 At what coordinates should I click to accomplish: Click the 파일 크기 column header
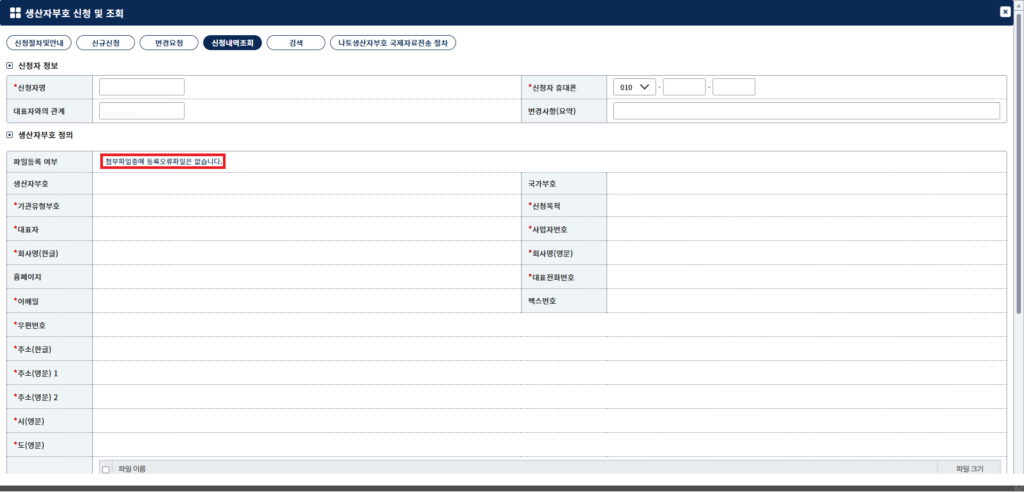(x=969, y=468)
